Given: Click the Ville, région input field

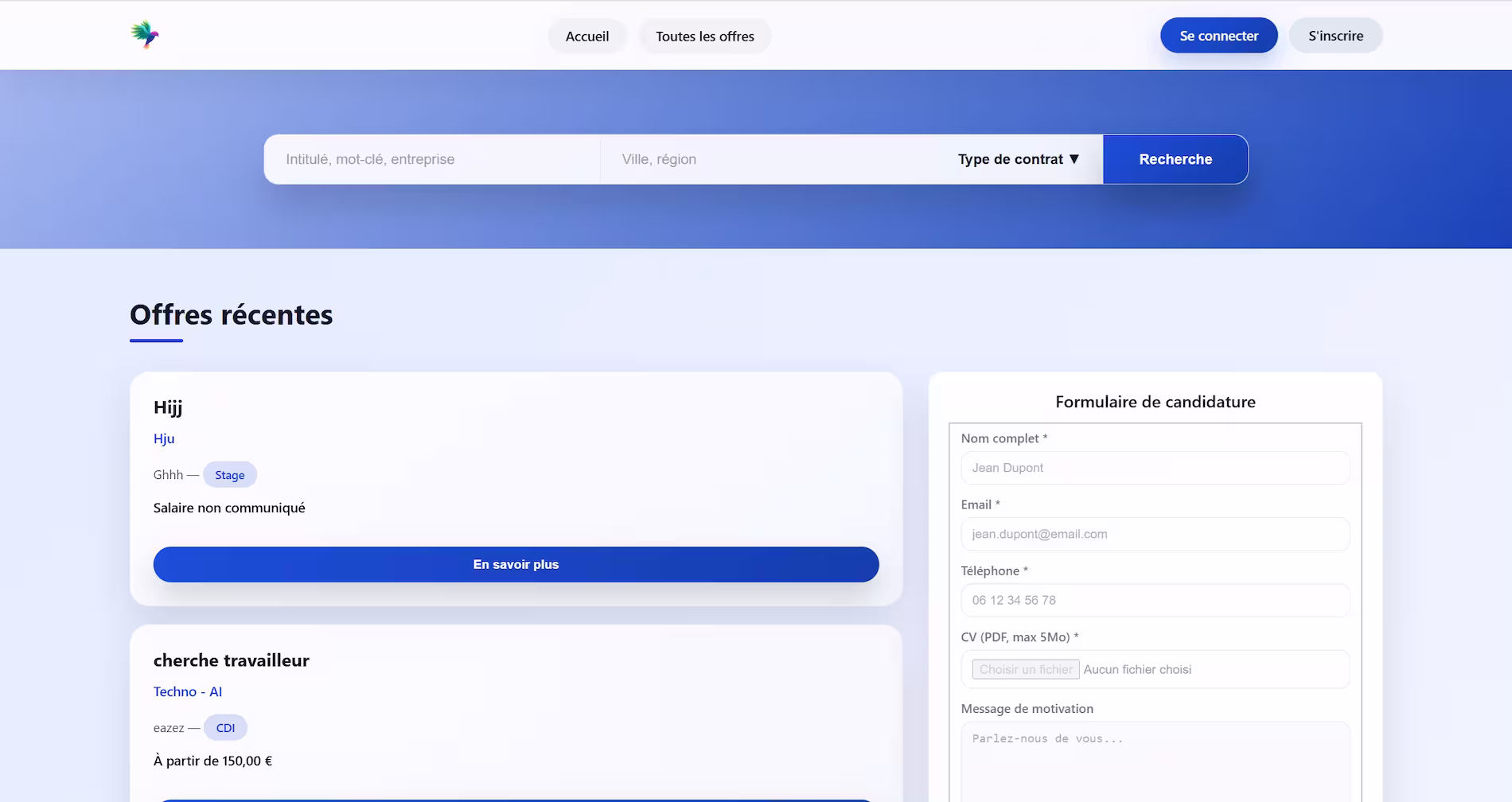Looking at the screenshot, I should point(768,159).
